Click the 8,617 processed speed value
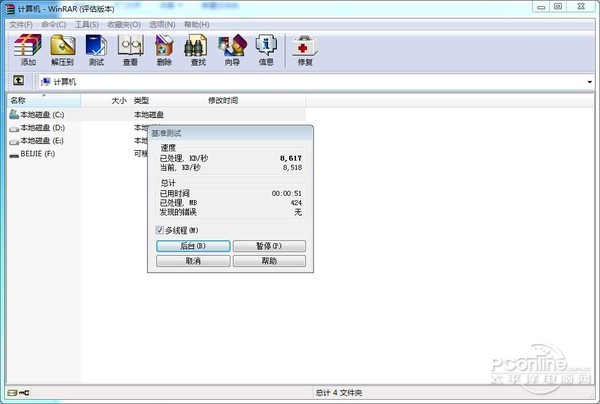This screenshot has height=404, width=600. (x=290, y=158)
